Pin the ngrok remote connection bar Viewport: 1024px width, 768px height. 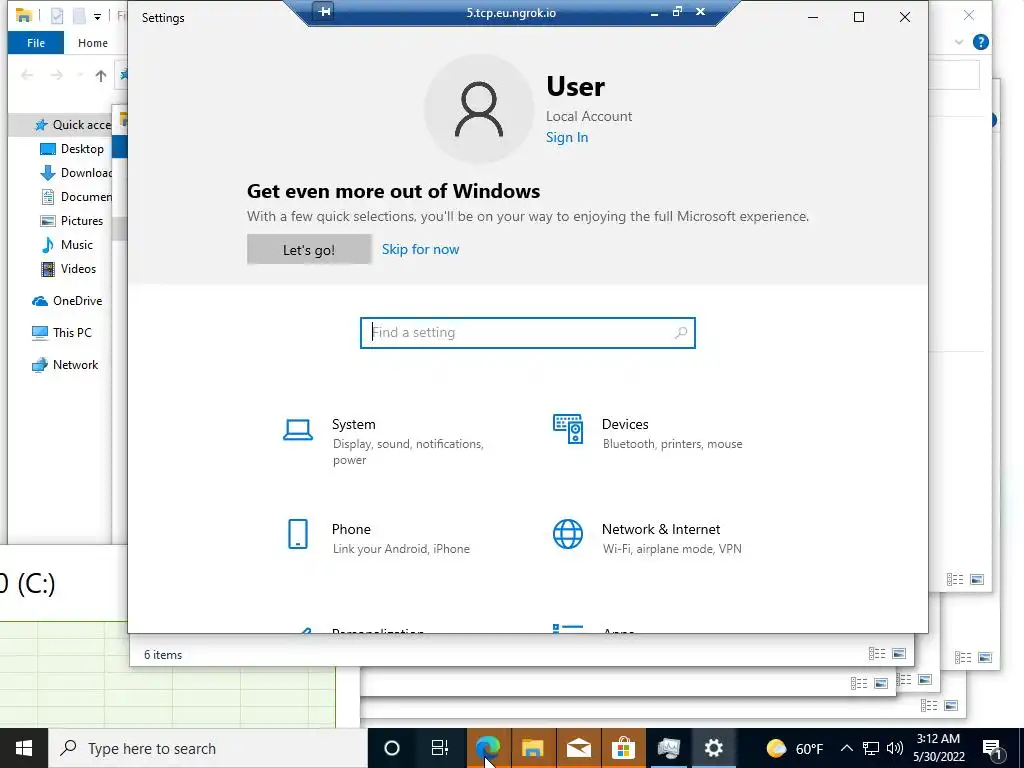pyautogui.click(x=325, y=12)
